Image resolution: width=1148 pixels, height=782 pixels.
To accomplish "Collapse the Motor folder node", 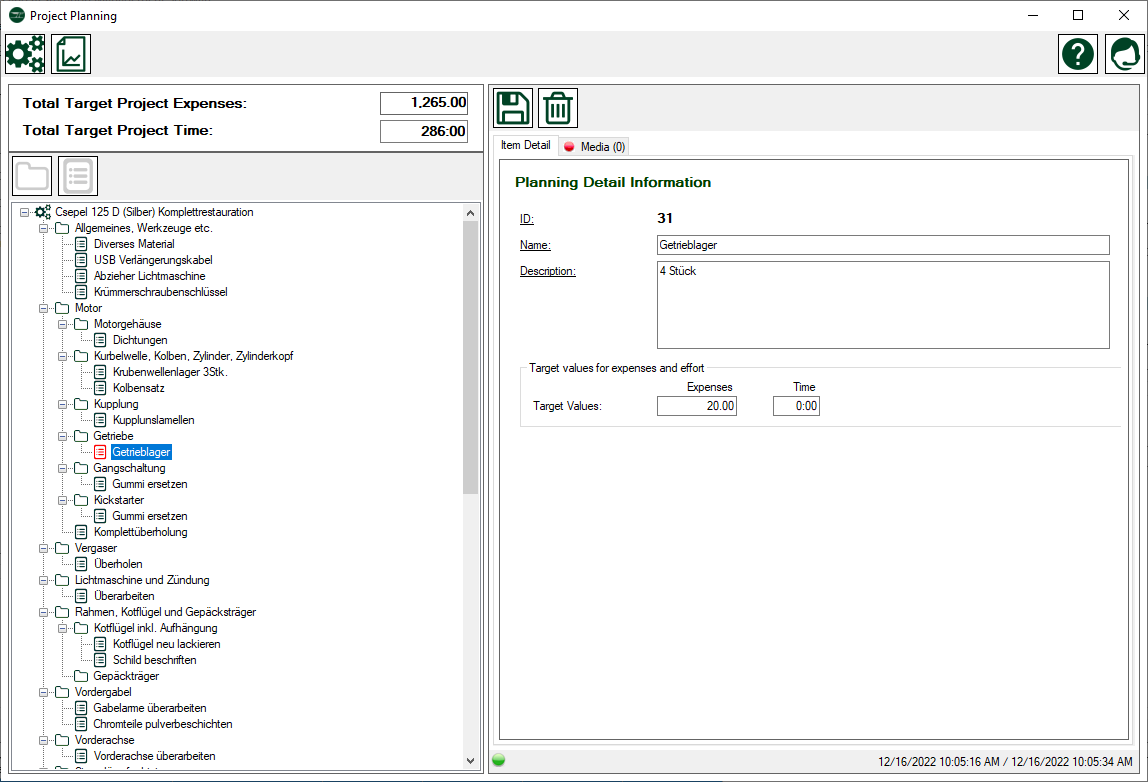I will [x=43, y=308].
